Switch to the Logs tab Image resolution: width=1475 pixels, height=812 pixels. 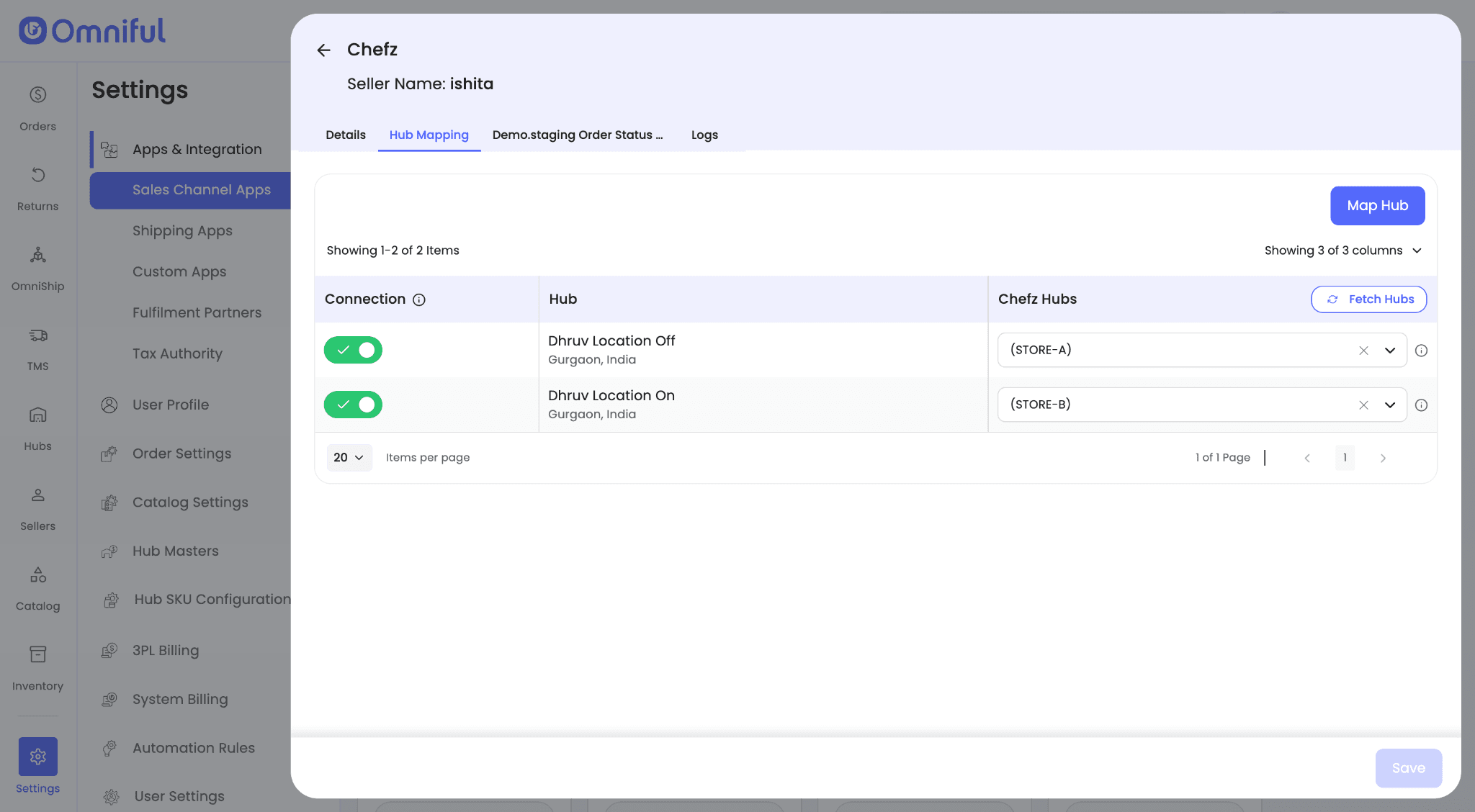coord(704,135)
